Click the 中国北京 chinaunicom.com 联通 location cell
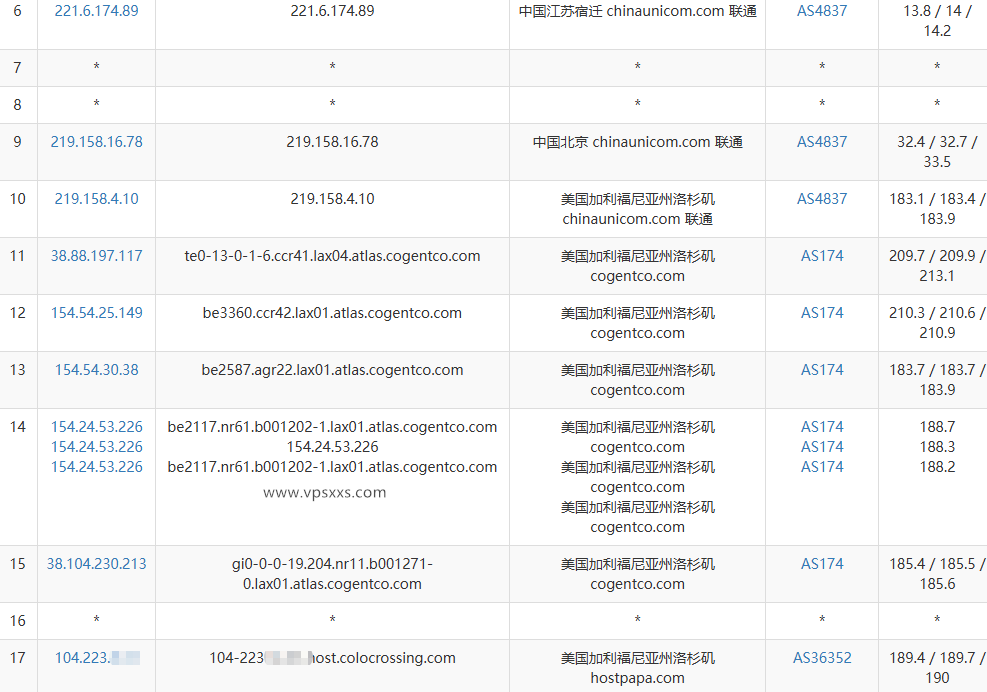 point(638,142)
